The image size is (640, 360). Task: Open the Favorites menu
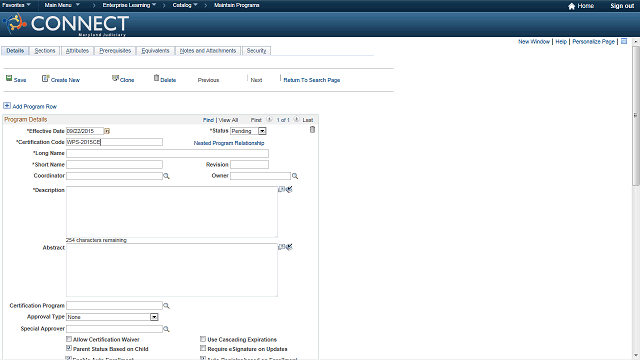[x=16, y=5]
